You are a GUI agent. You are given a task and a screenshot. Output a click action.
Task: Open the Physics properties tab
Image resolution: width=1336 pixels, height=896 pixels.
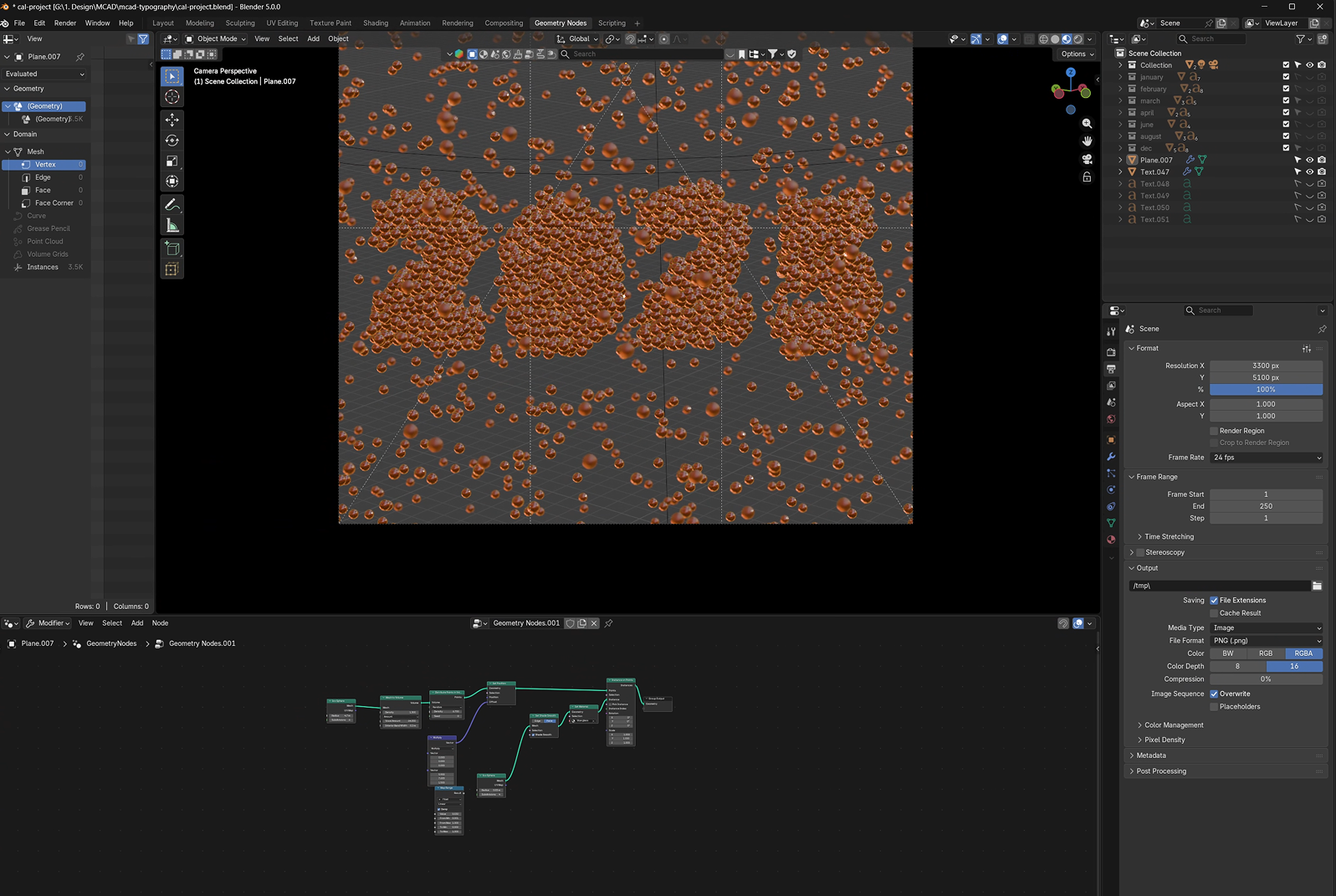pyautogui.click(x=1111, y=490)
